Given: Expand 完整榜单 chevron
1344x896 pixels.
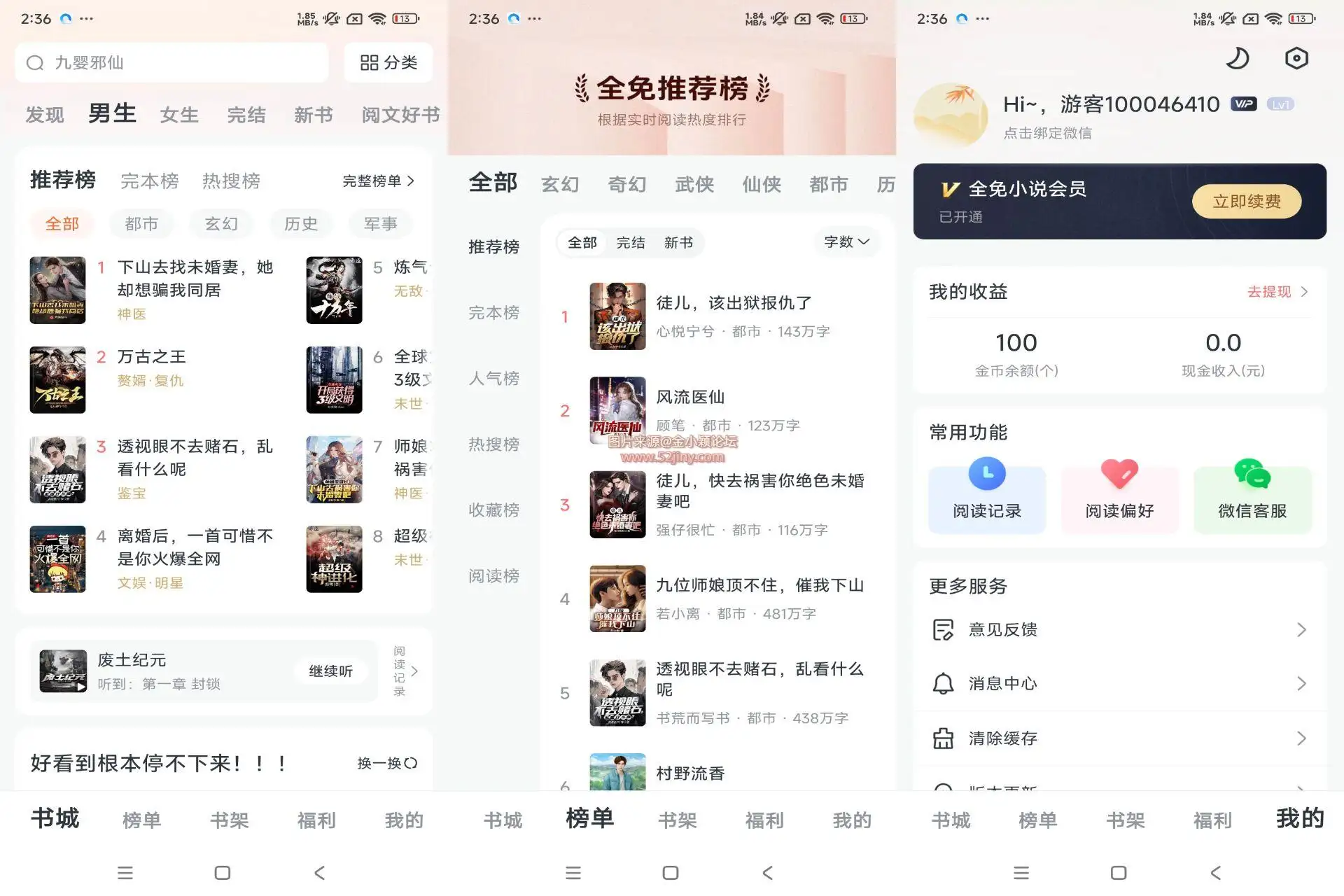Looking at the screenshot, I should (x=411, y=181).
